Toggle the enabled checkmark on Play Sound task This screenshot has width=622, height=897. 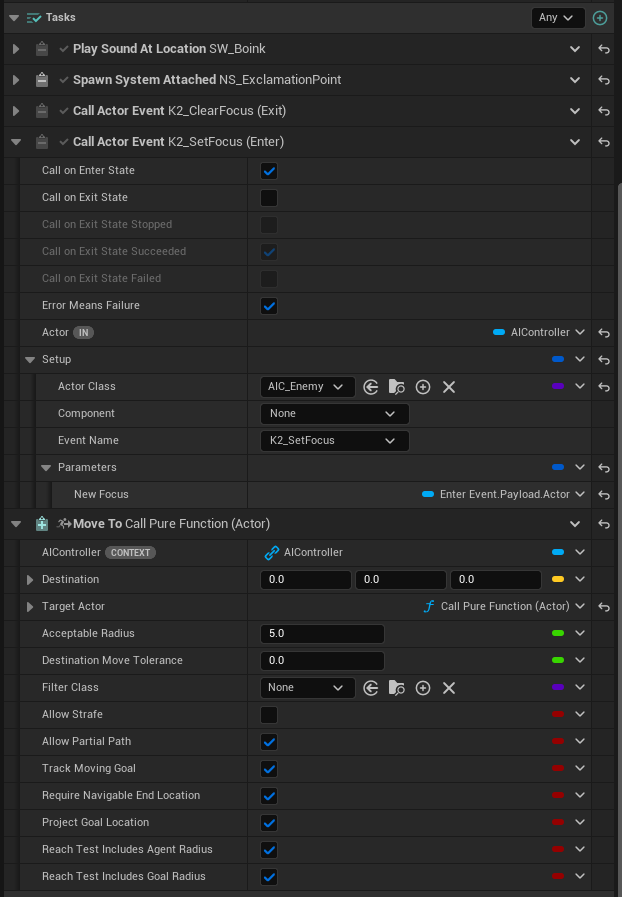click(64, 49)
